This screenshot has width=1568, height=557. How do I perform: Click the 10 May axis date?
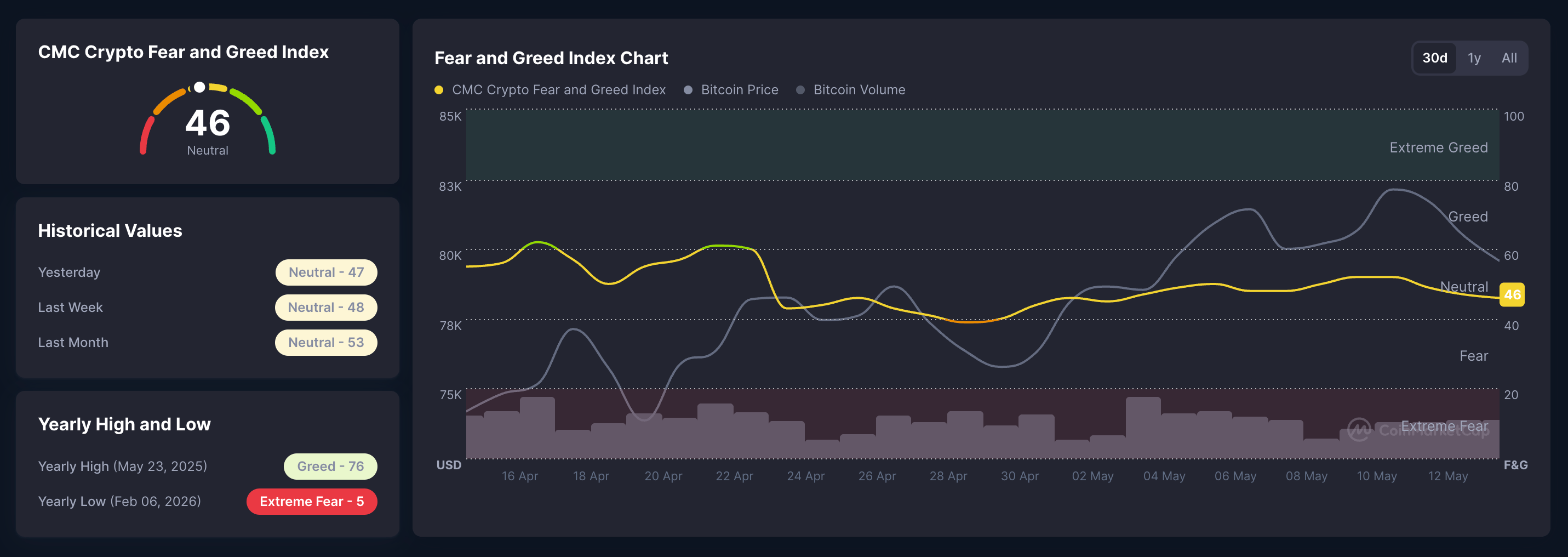1377,476
